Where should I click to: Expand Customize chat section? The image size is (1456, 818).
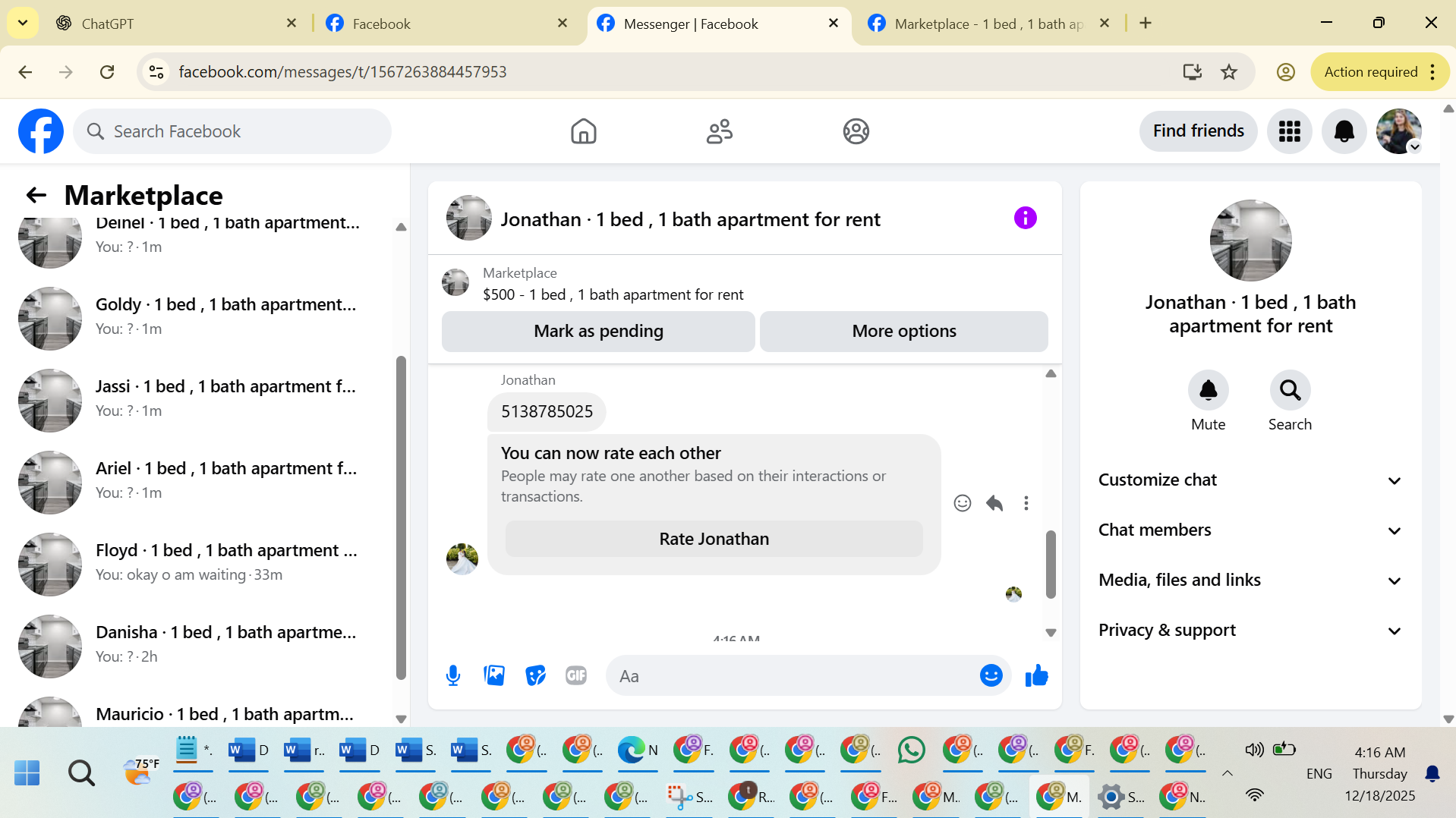(x=1250, y=480)
